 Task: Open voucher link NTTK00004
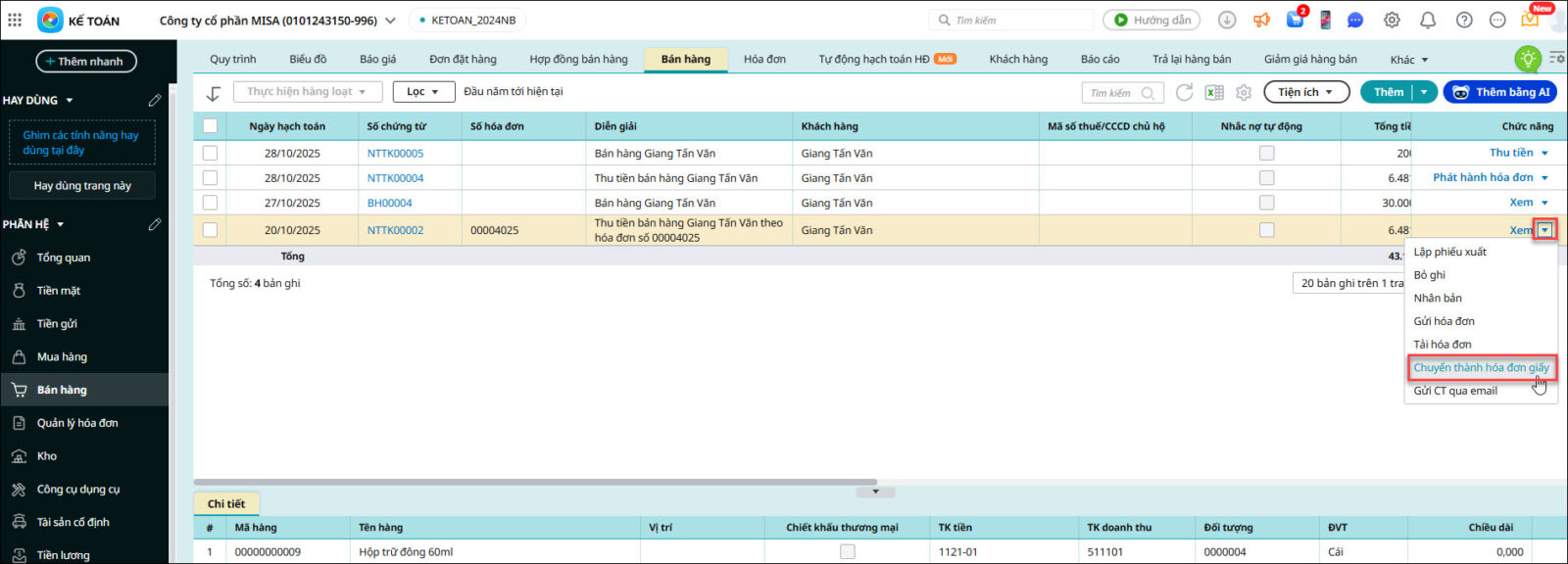[x=395, y=178]
